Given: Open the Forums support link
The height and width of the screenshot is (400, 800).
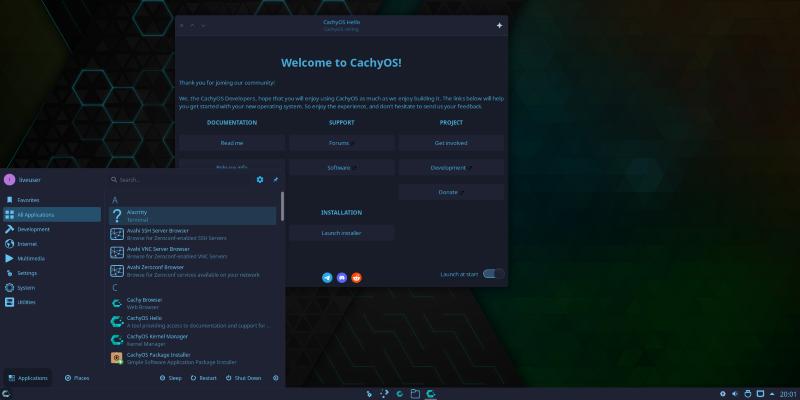Looking at the screenshot, I should click(x=340, y=143).
